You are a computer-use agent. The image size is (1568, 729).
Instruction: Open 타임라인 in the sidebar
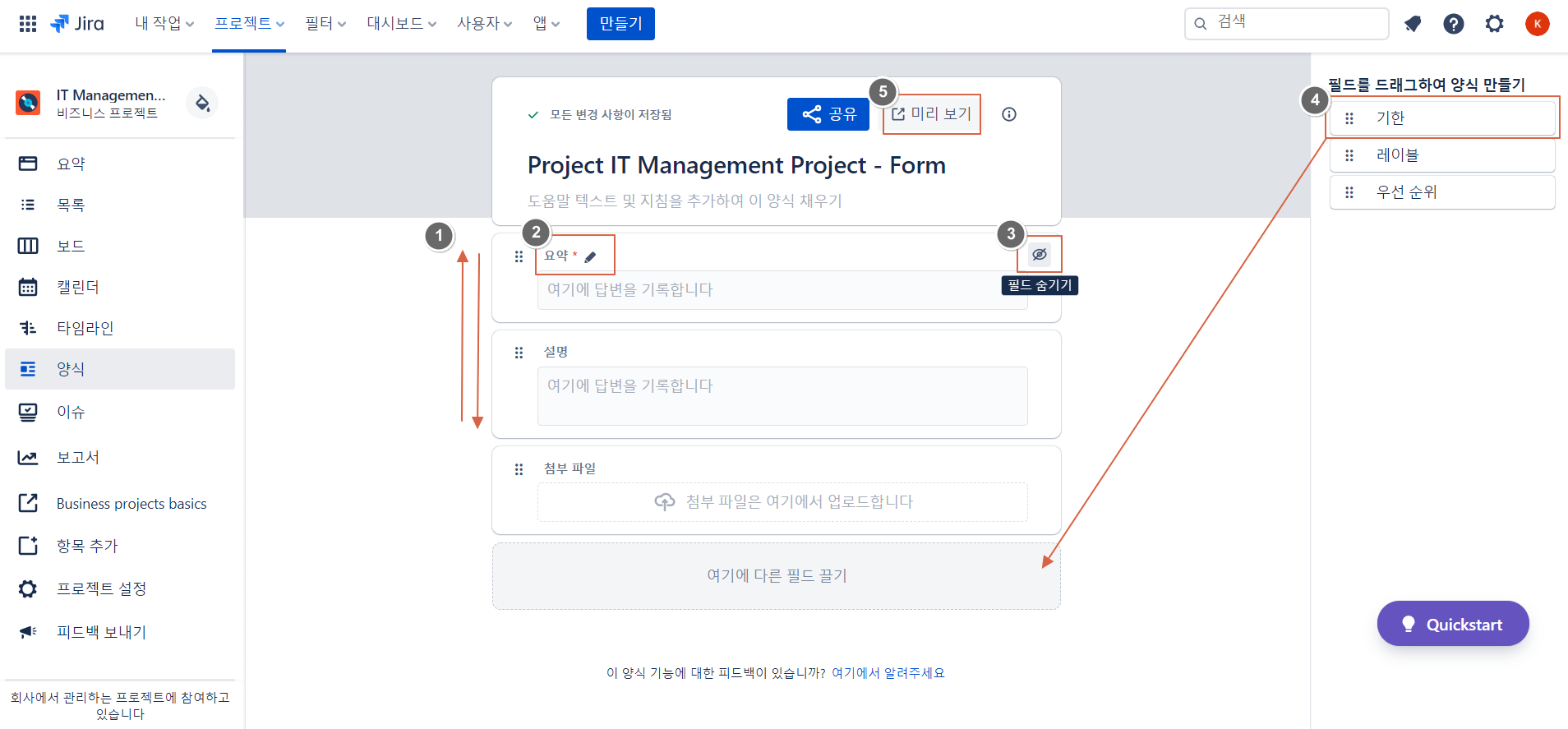point(85,328)
